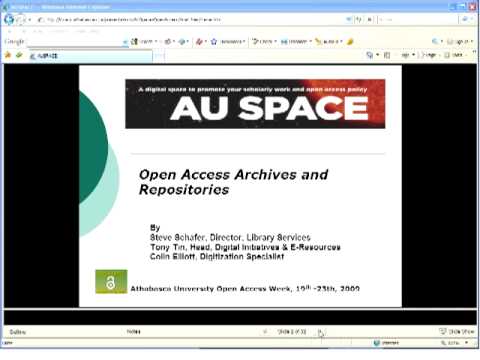Image resolution: width=480 pixels, height=360 pixels.
Task: Open a new tab with the blank tab button
Action: (x=159, y=56)
